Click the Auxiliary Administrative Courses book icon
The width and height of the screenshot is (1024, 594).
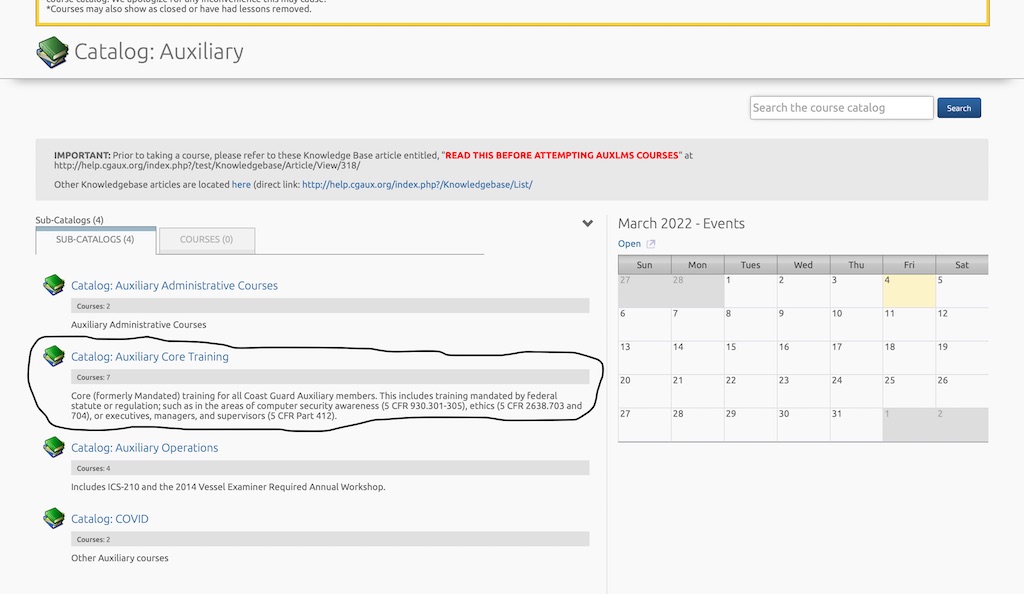pyautogui.click(x=53, y=286)
